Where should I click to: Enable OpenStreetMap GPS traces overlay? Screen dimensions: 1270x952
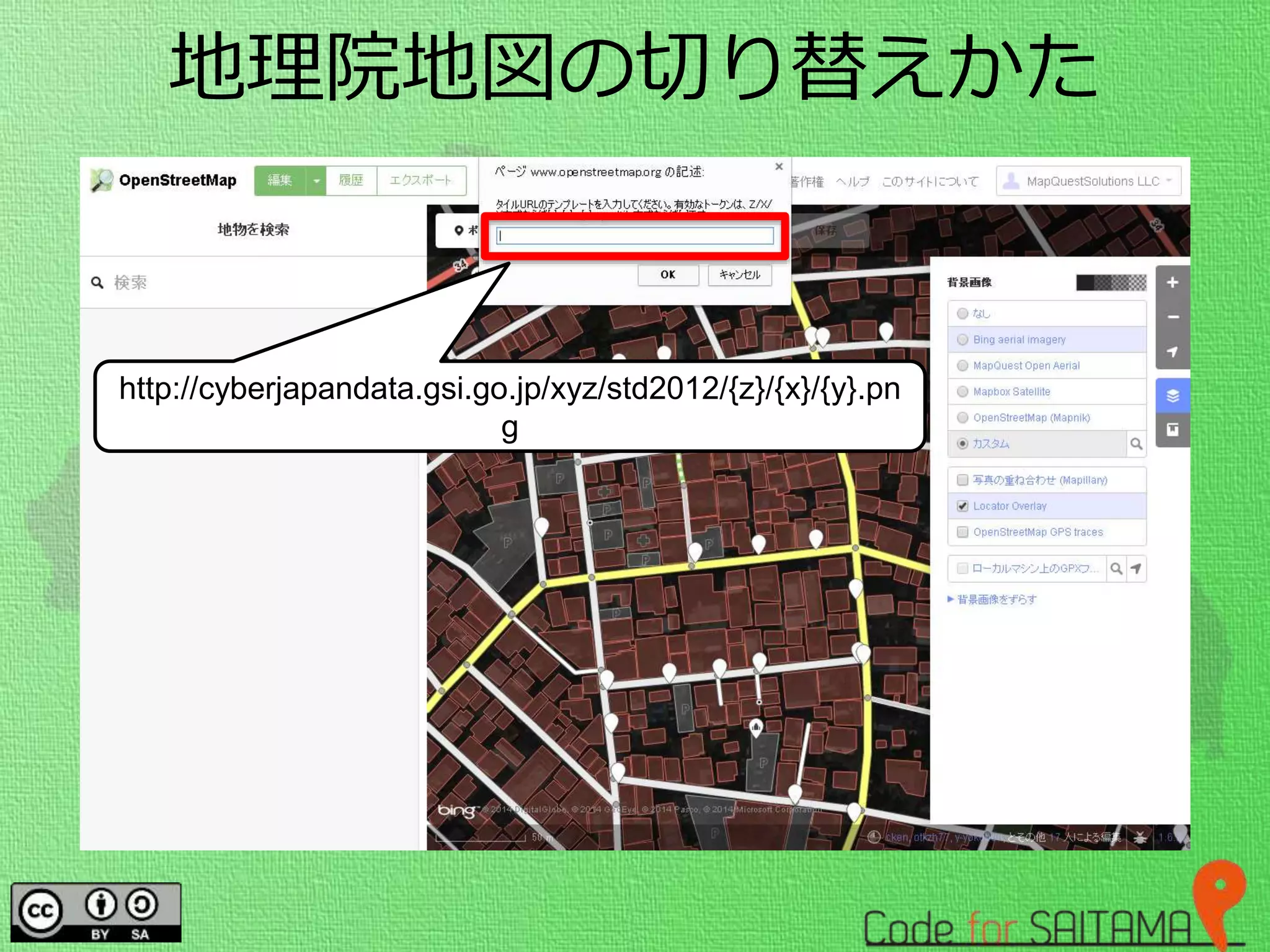pyautogui.click(x=1047, y=532)
